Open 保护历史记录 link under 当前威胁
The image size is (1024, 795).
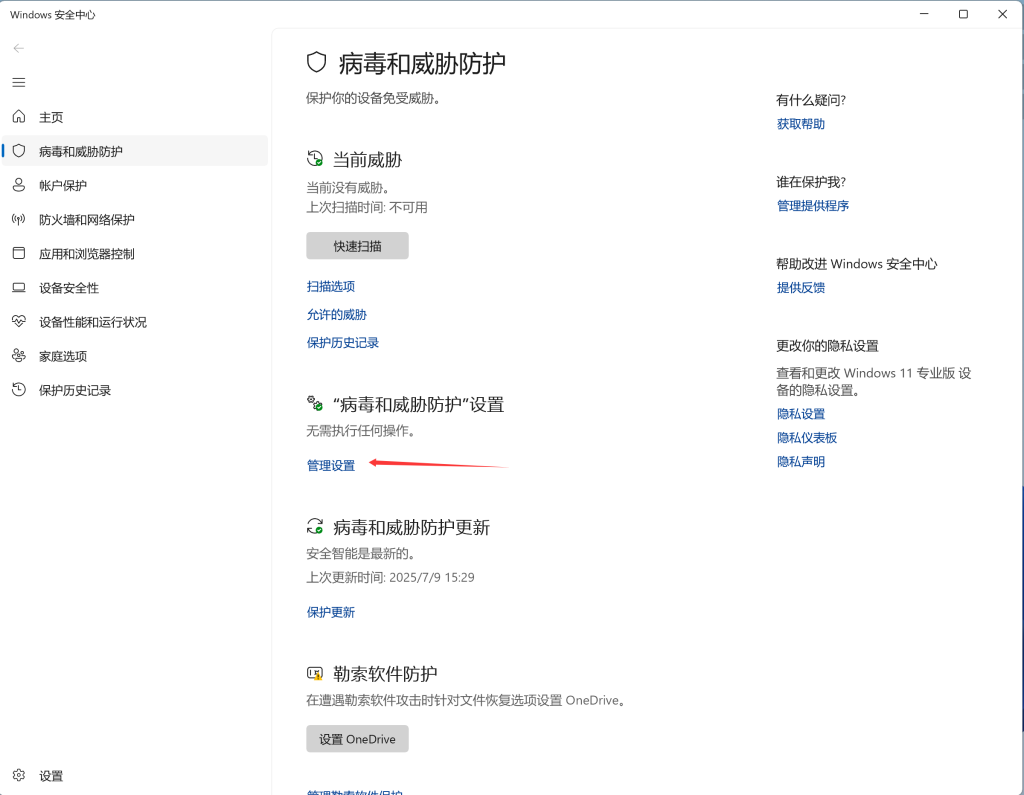[x=343, y=342]
